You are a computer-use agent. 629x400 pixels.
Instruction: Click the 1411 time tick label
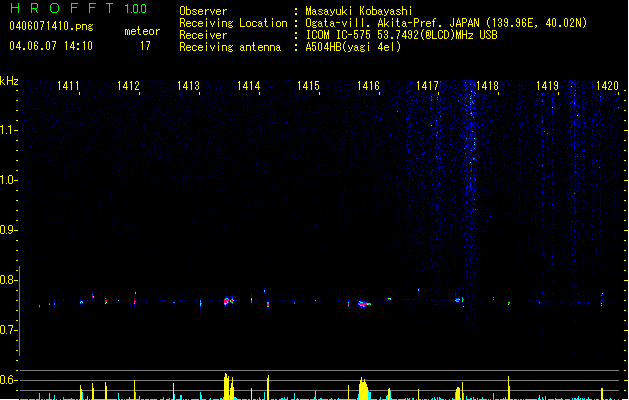[68, 86]
